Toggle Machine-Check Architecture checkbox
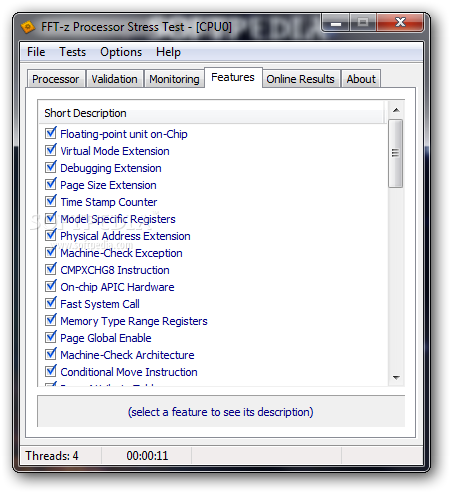This screenshot has width=451, height=493. 51,354
